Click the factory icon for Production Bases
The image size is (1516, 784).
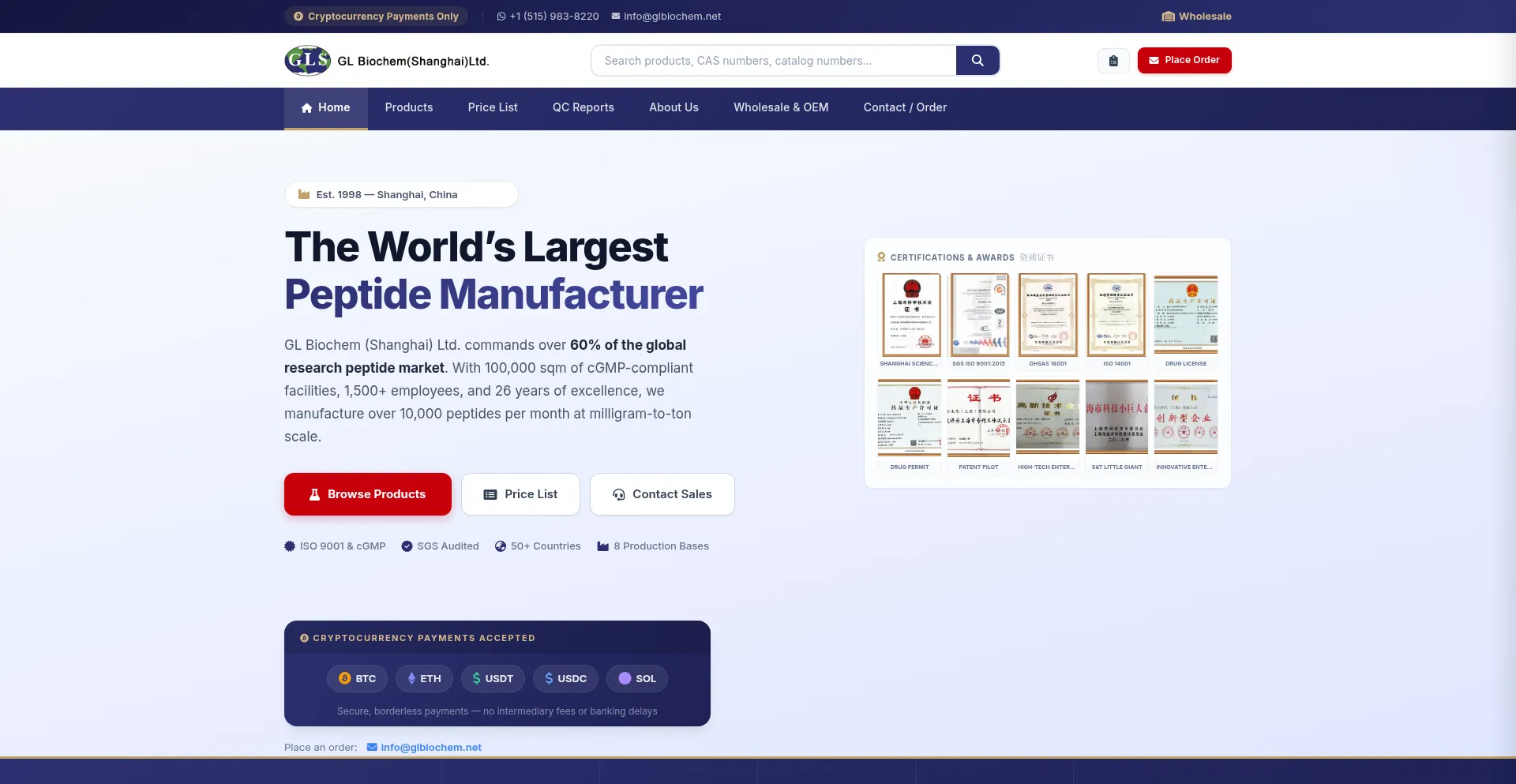point(603,546)
